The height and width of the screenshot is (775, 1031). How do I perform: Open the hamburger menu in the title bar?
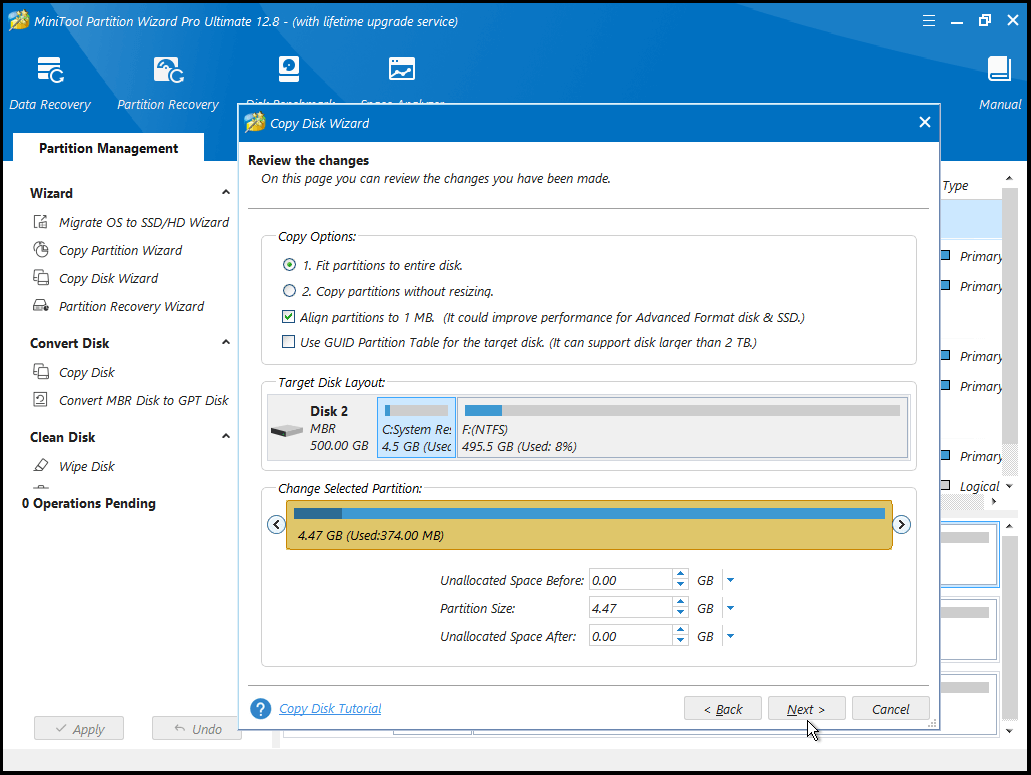click(x=928, y=19)
